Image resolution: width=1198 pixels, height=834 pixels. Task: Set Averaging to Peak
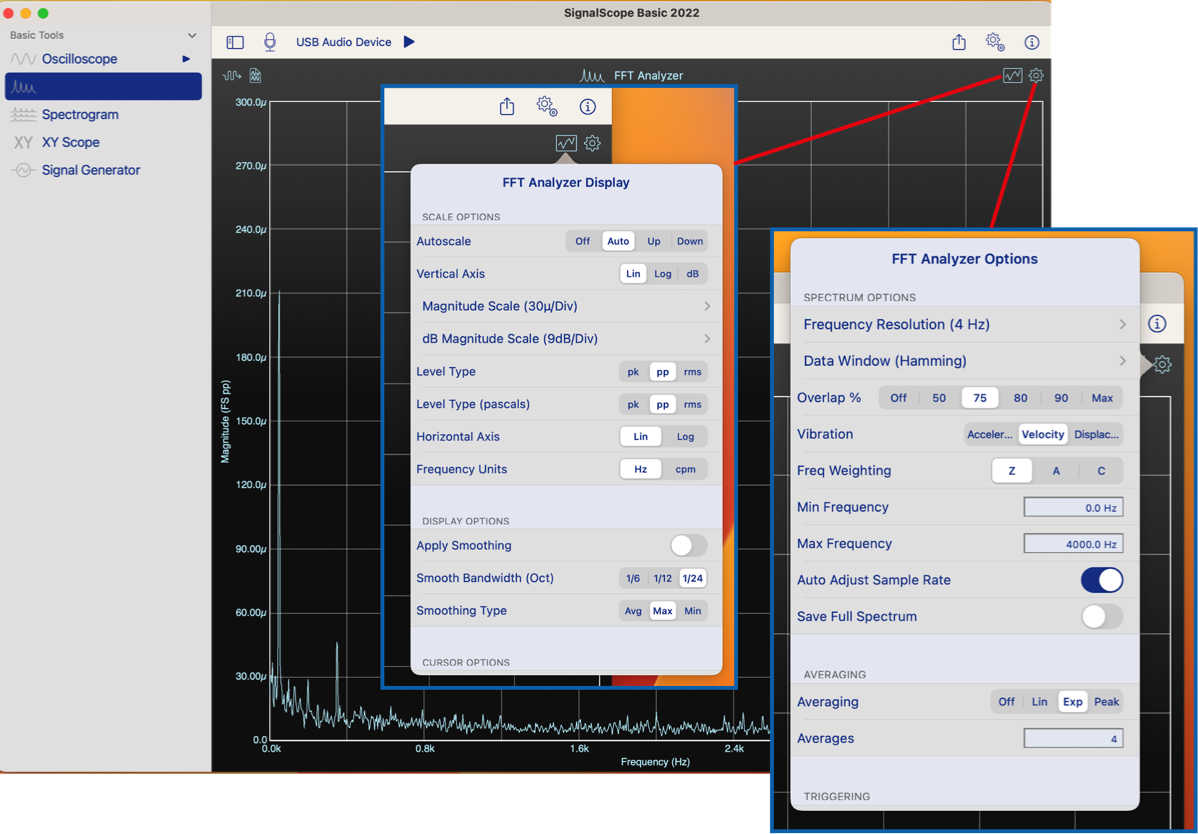click(x=1106, y=702)
